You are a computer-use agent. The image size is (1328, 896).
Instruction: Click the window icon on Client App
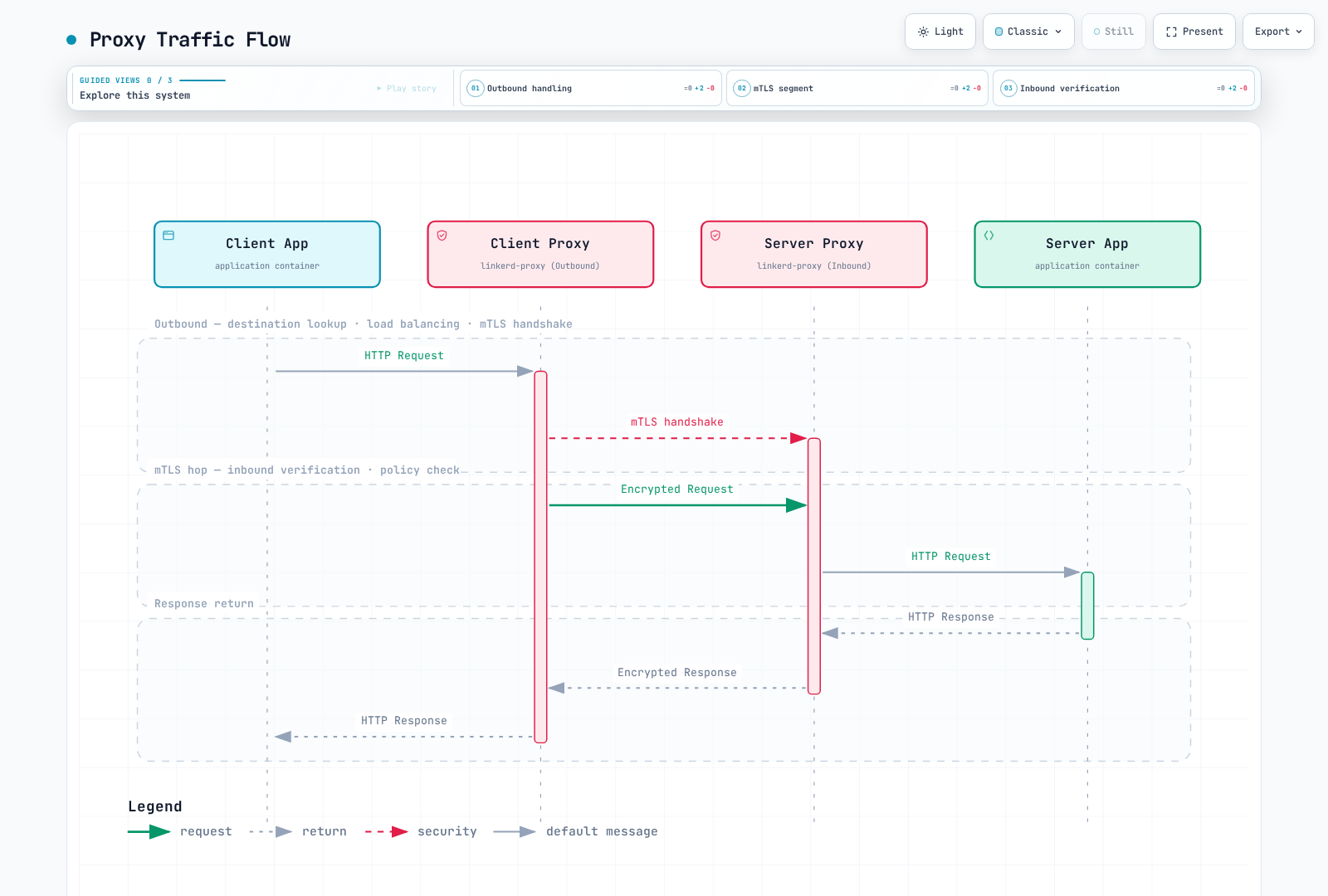point(168,236)
